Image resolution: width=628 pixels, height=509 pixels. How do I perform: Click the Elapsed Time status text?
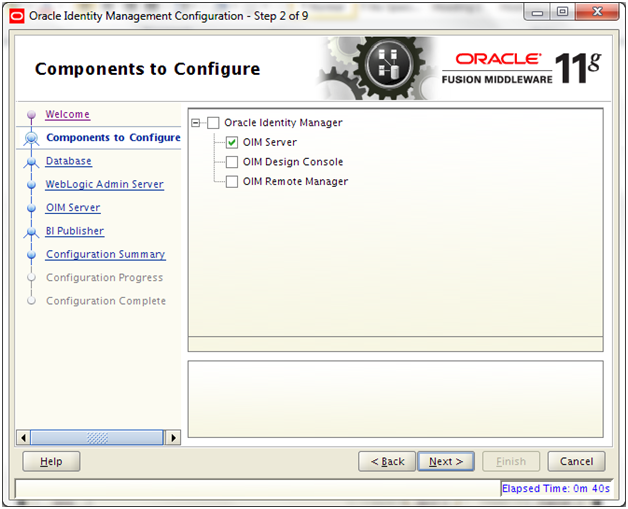tap(556, 489)
